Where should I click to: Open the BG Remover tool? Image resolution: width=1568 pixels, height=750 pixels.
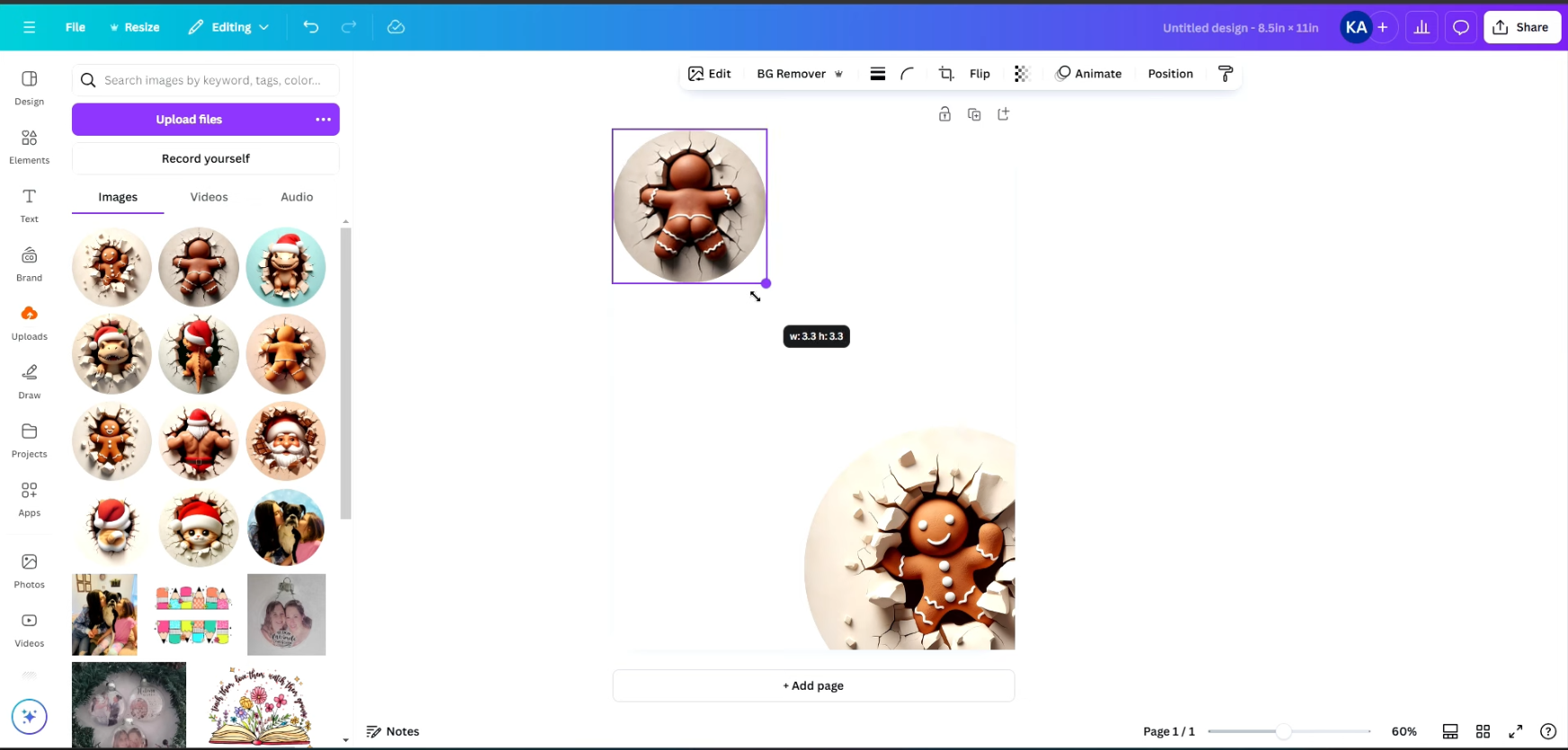click(x=800, y=74)
